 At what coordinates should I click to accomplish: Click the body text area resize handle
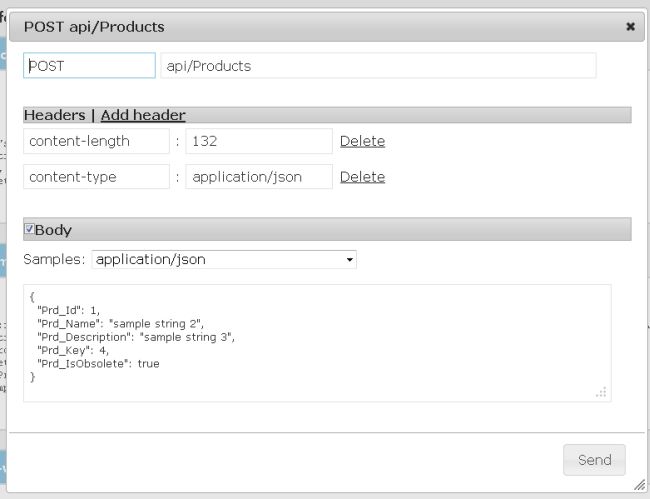(x=601, y=392)
